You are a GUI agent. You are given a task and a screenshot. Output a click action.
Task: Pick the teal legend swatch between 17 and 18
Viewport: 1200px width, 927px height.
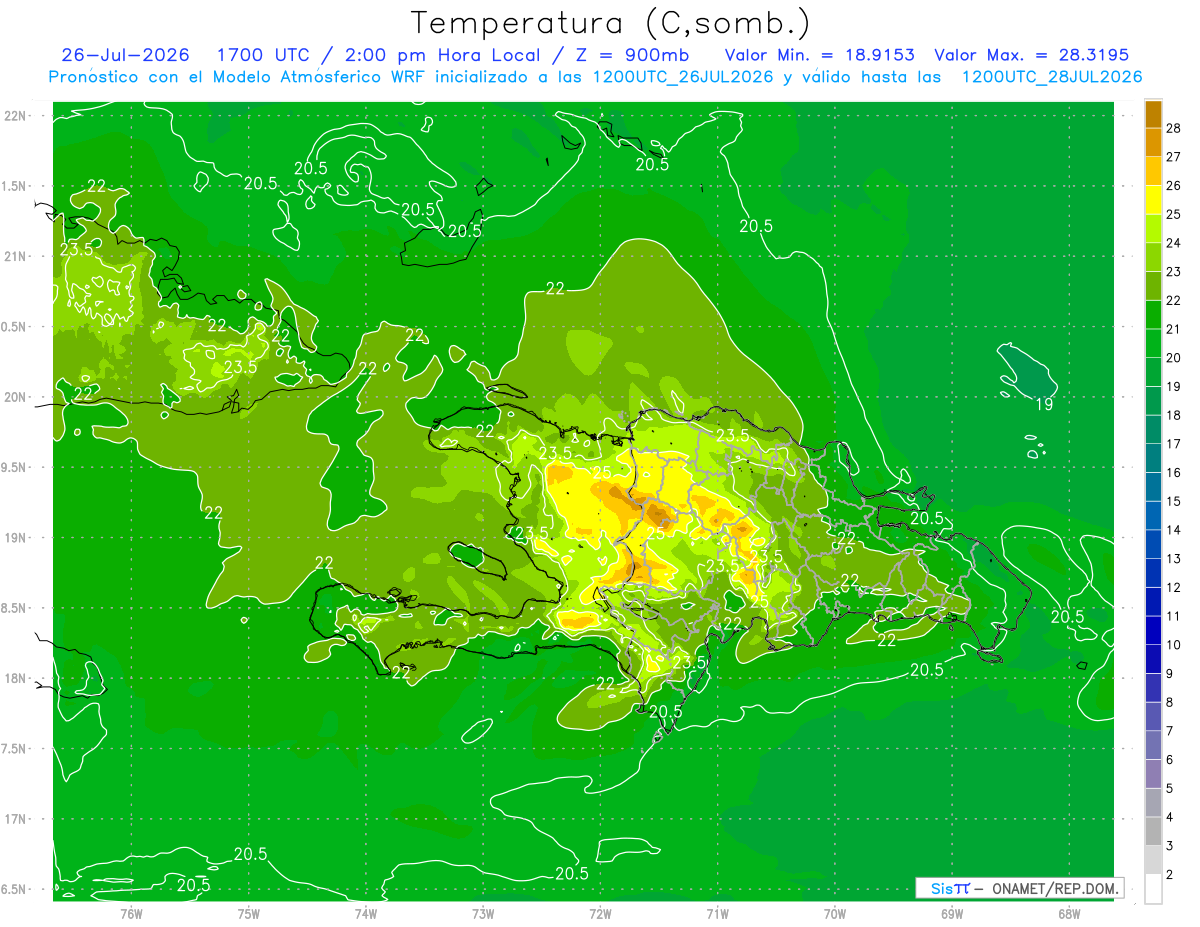pyautogui.click(x=1153, y=430)
